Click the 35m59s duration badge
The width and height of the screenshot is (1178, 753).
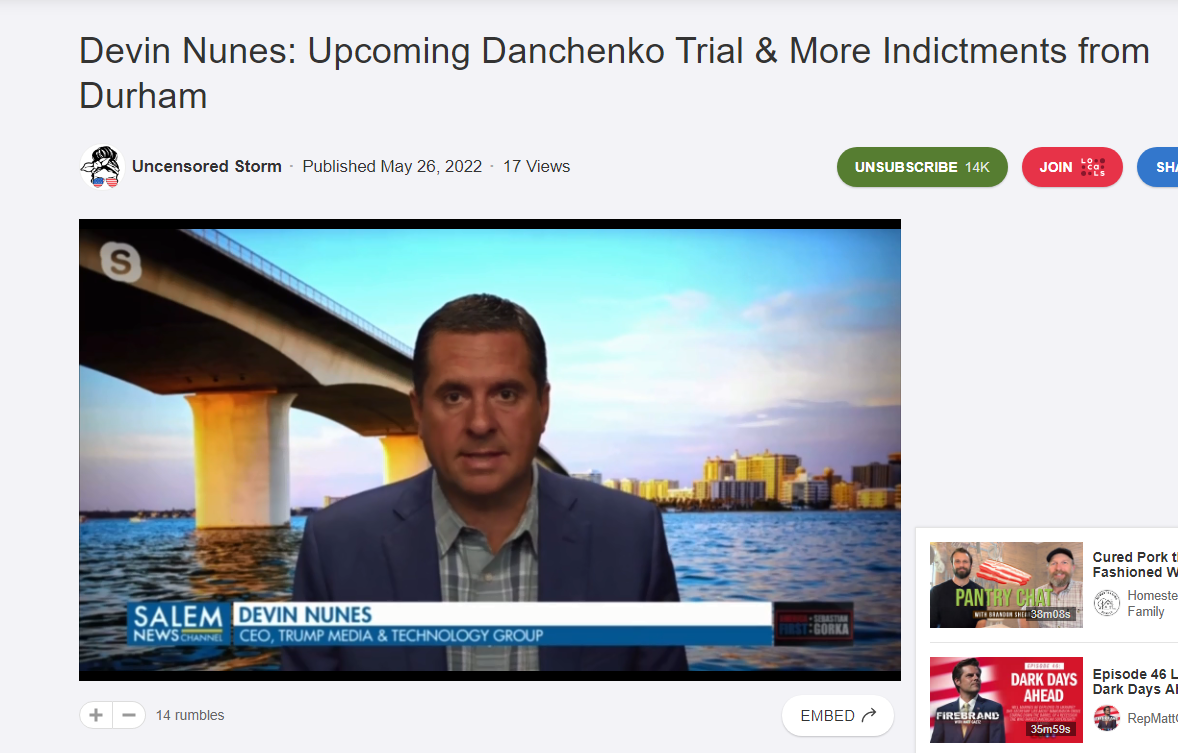pos(1050,729)
